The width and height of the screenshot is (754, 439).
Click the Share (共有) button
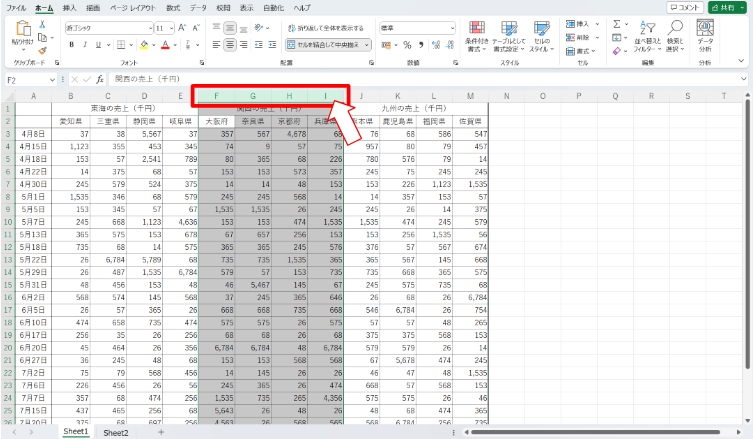728,7
